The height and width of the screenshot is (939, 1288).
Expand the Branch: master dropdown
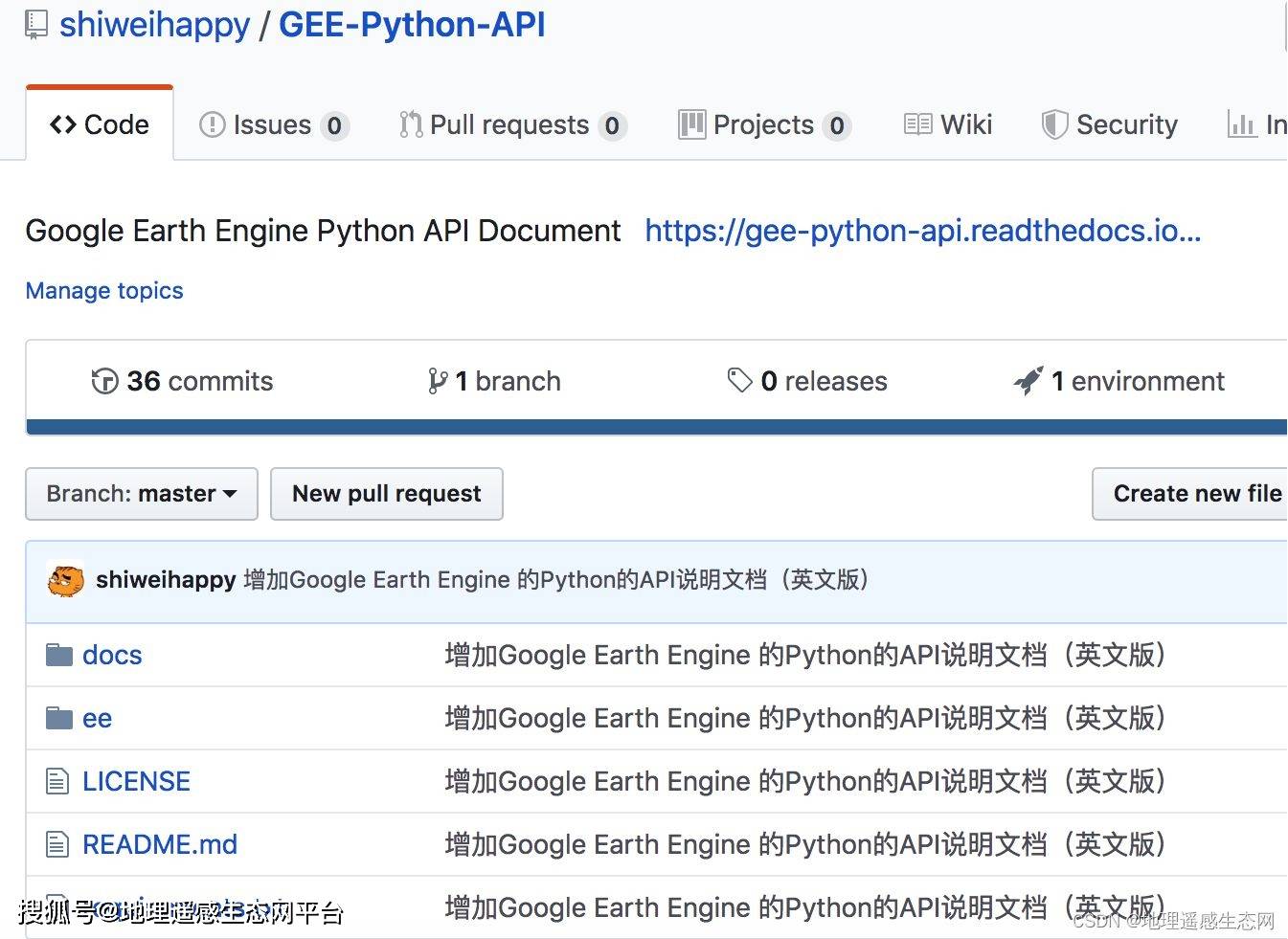coord(142,494)
